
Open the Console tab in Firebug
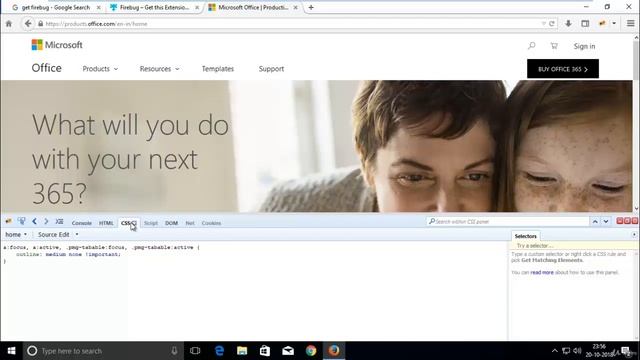82,223
